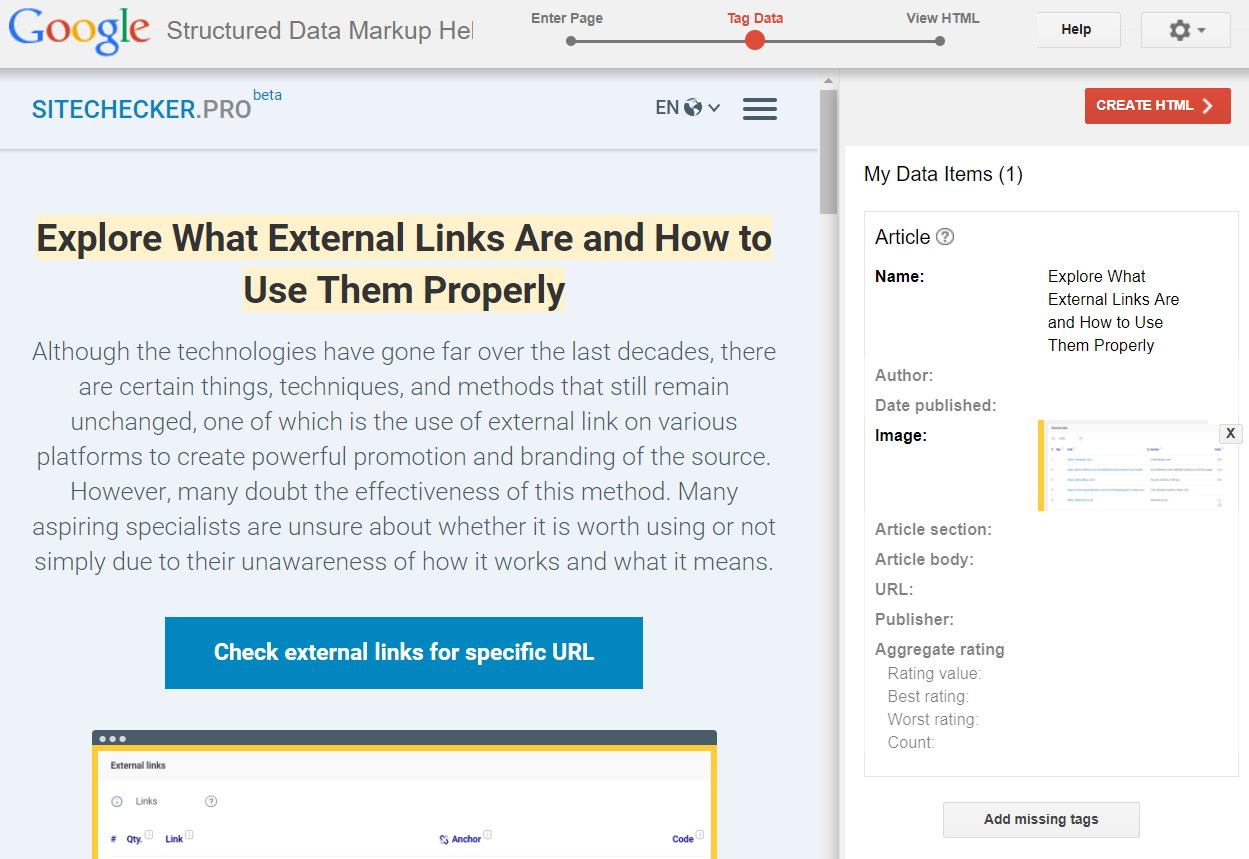Click the Links info question icon in the screenshot
Image resolution: width=1249 pixels, height=859 pixels.
pos(211,801)
